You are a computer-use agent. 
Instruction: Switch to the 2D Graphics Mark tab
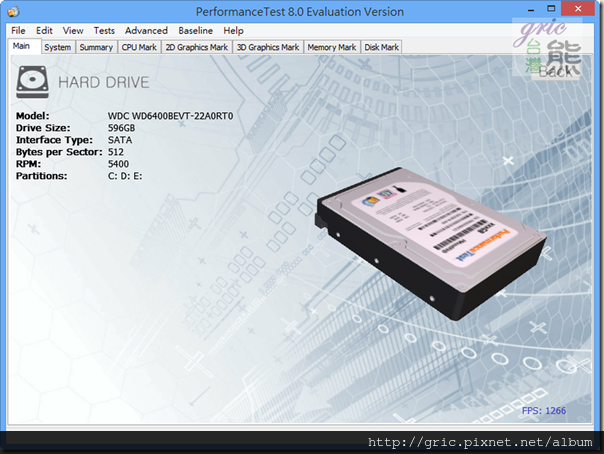click(x=196, y=47)
